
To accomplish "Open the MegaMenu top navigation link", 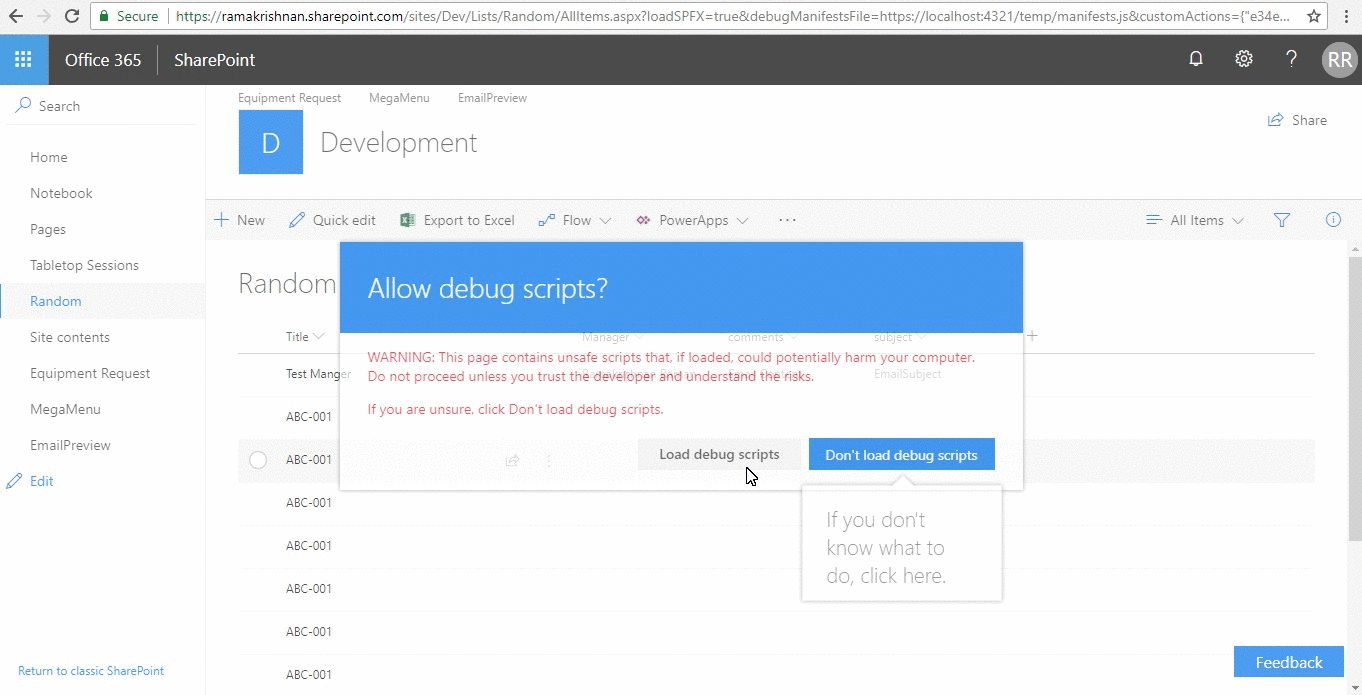I will 399,98.
